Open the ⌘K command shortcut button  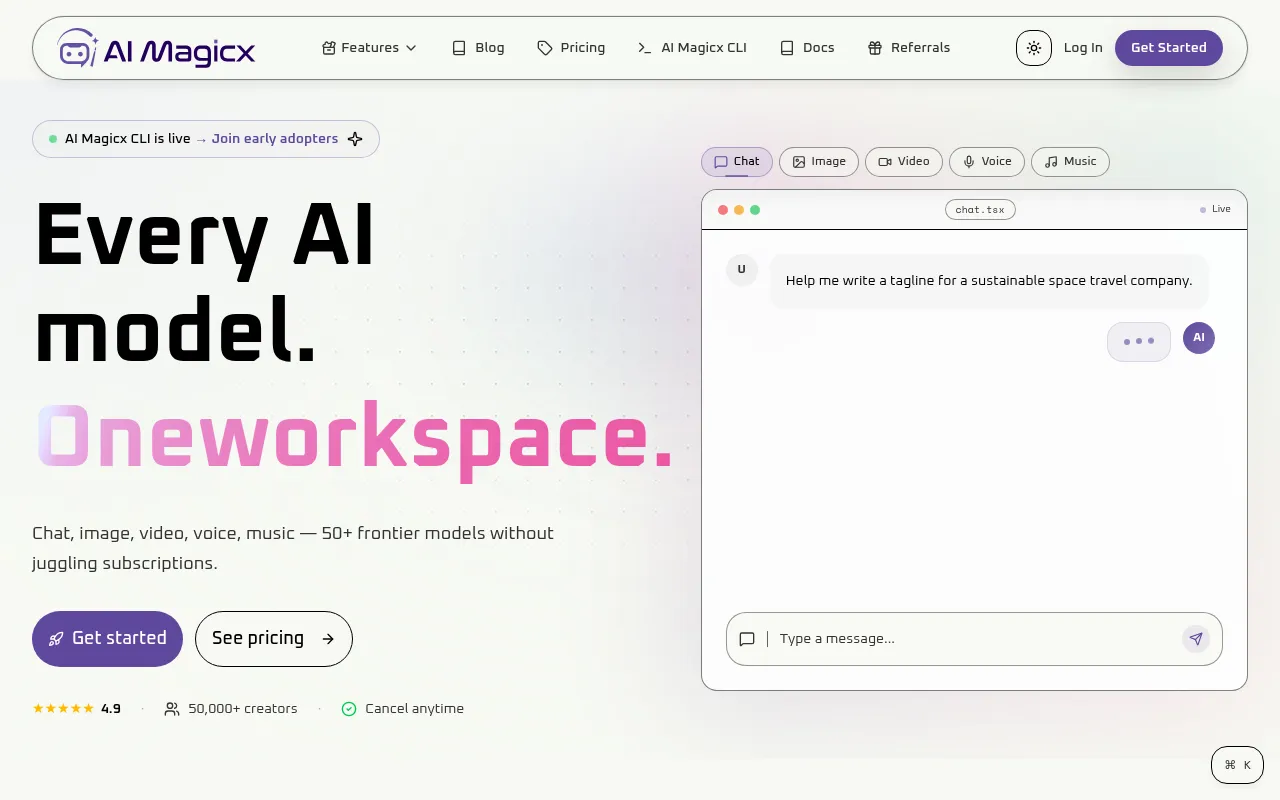pos(1237,765)
